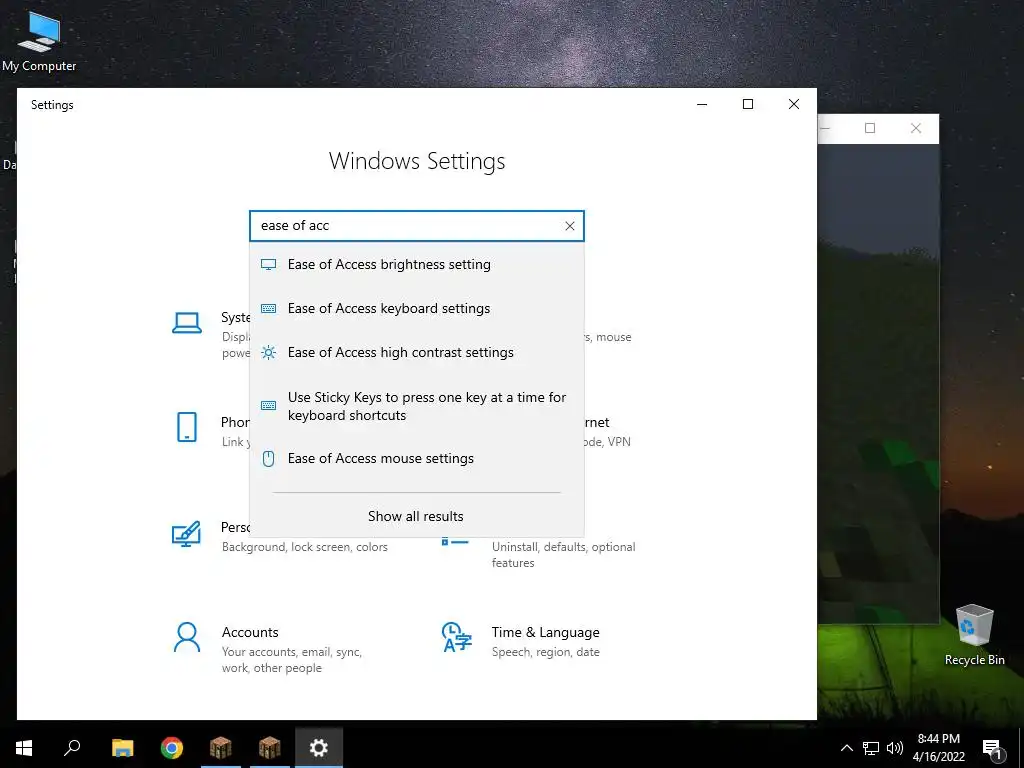Open the Windows Start menu
The image size is (1024, 768).
click(24, 748)
